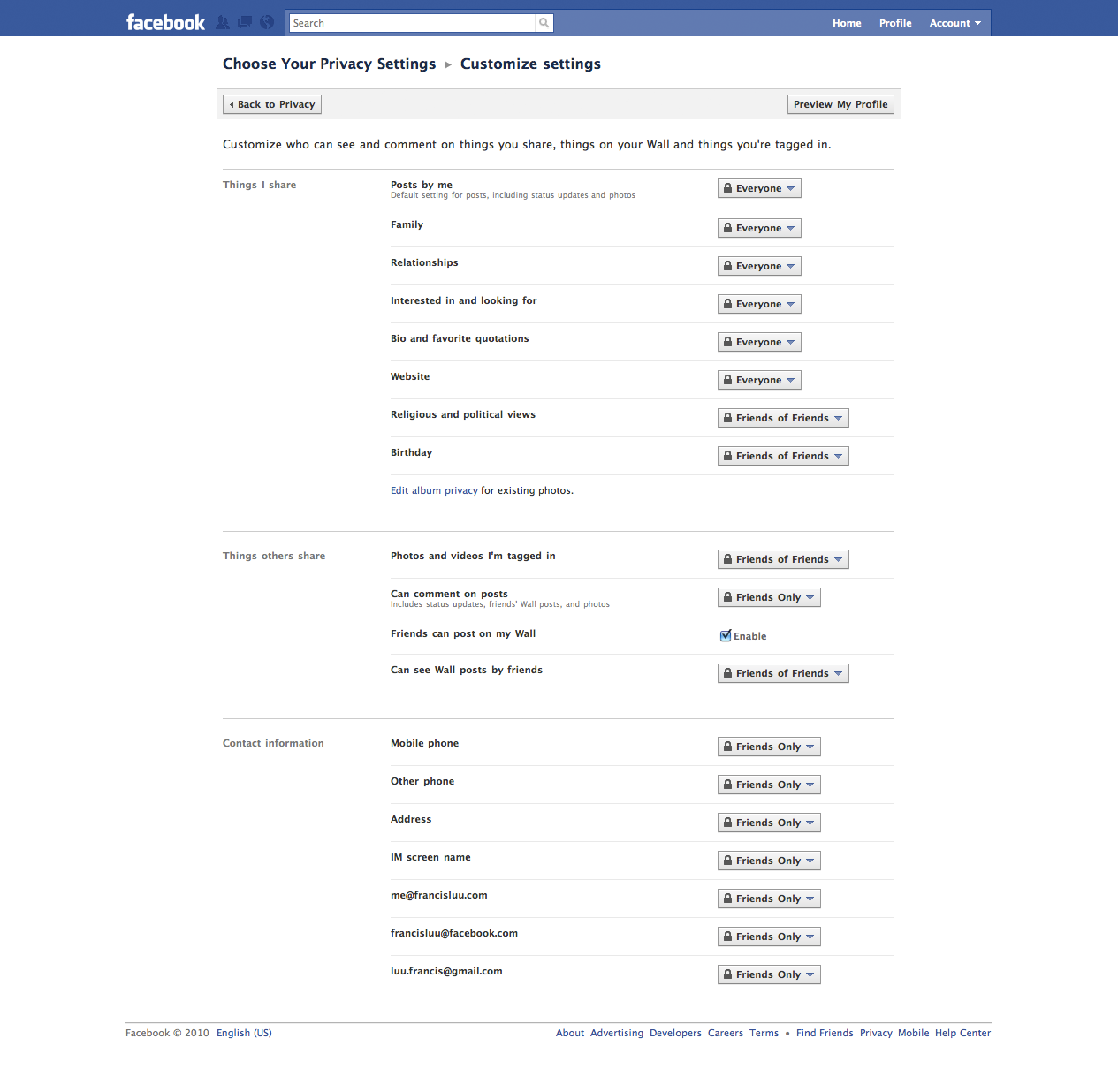
Task: Click the facebook logo
Action: pyautogui.click(x=165, y=22)
